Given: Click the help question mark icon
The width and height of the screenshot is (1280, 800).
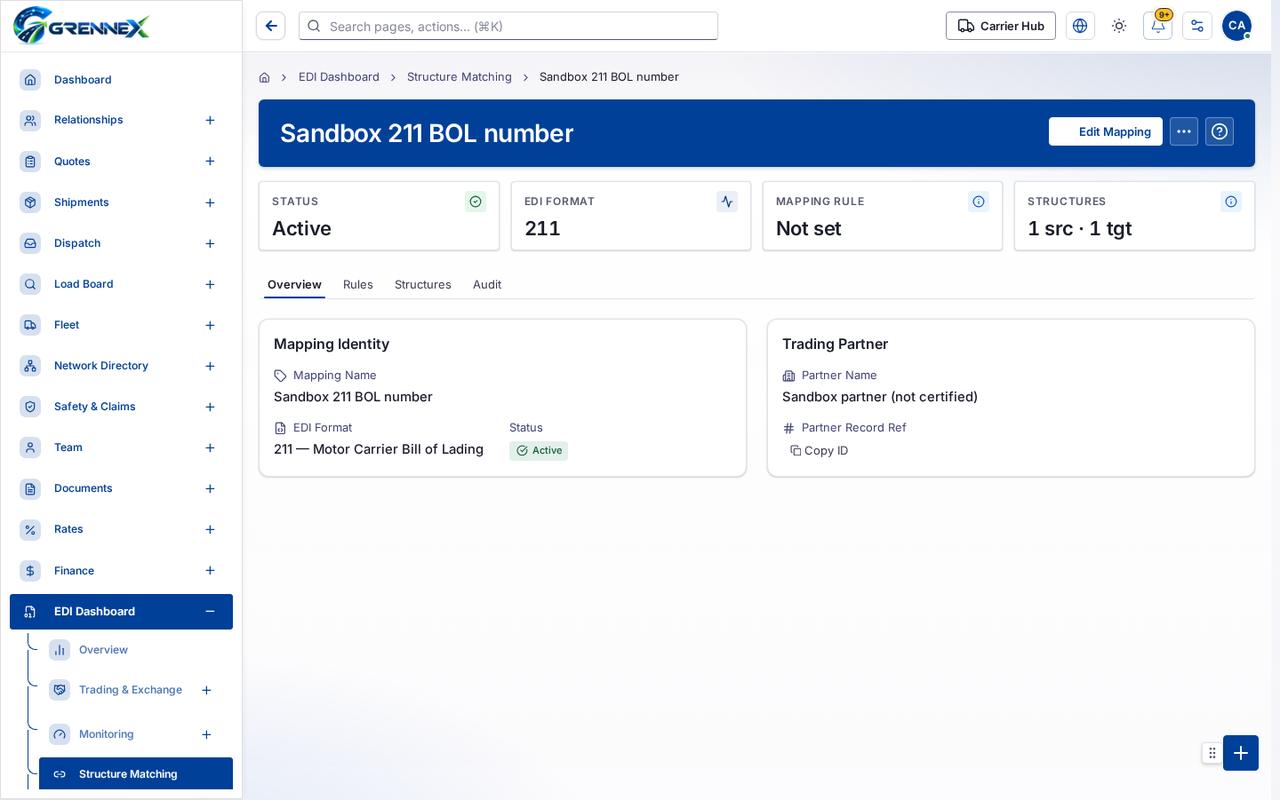Looking at the screenshot, I should [1220, 132].
